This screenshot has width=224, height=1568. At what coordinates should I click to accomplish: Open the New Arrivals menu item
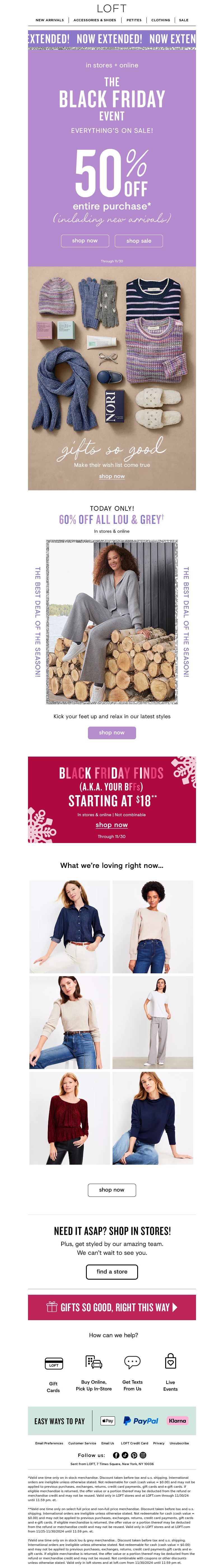[x=49, y=20]
